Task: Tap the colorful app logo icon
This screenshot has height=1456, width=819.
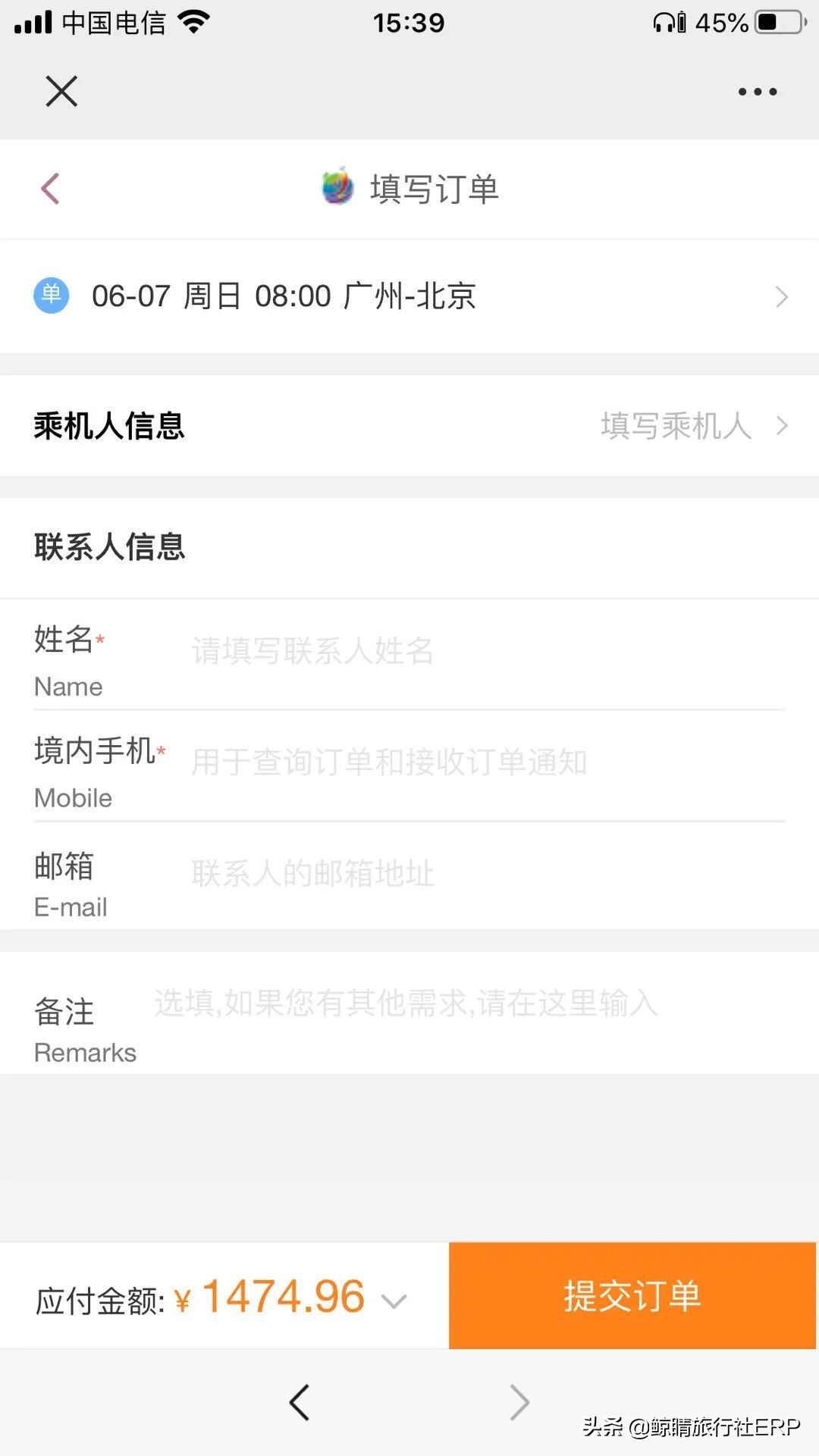Action: tap(337, 186)
